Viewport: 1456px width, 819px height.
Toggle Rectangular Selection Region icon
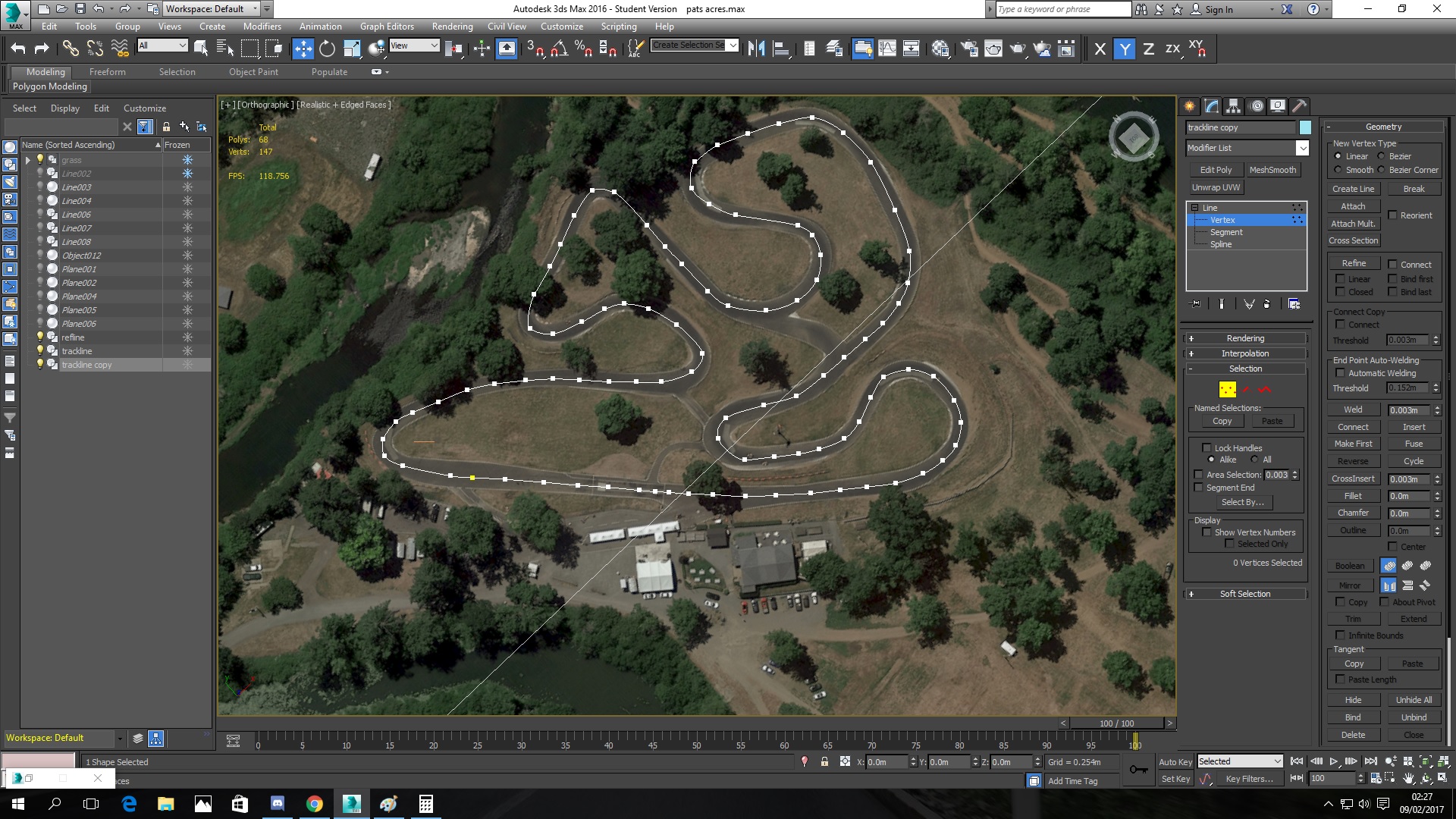coord(249,49)
